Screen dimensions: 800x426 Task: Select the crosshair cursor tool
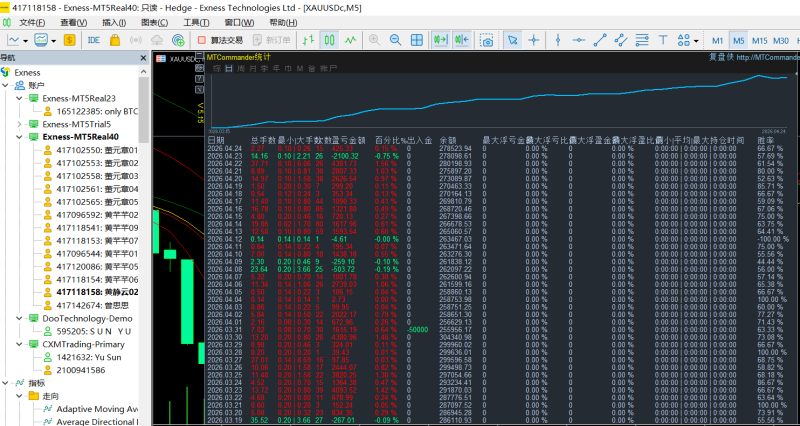coord(534,40)
